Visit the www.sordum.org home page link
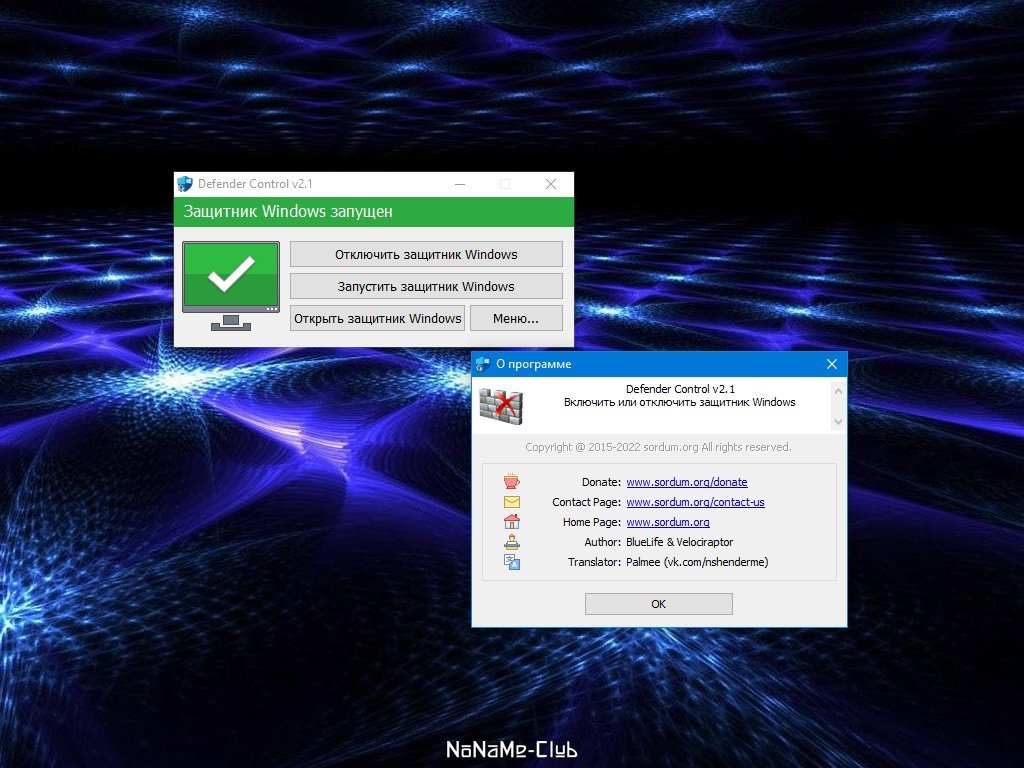 667,522
